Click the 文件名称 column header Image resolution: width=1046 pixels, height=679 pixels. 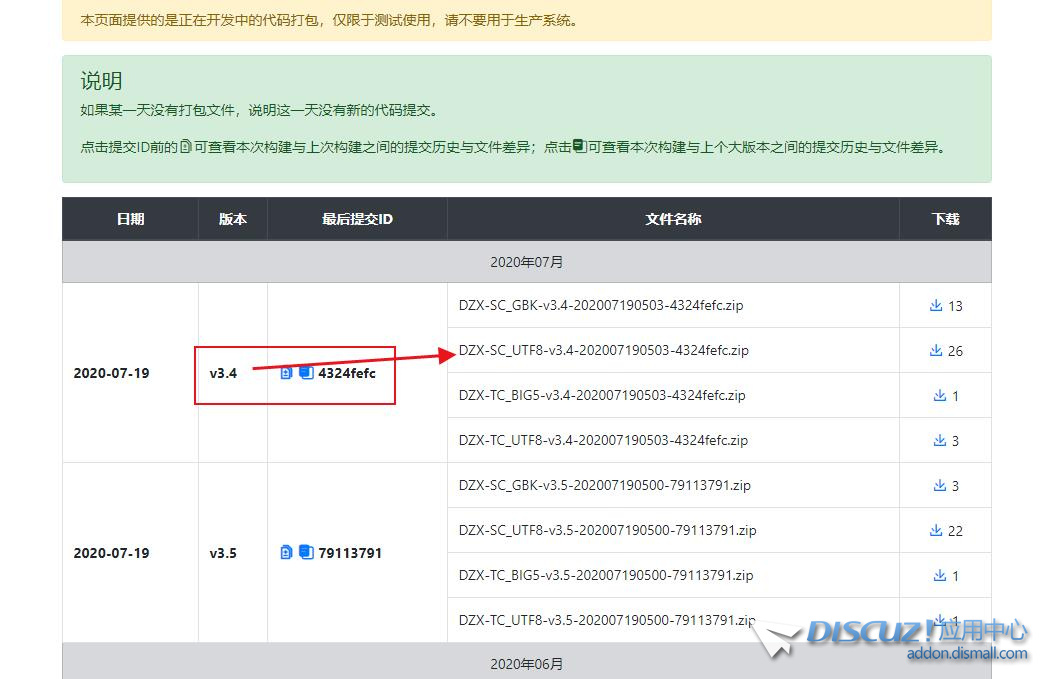click(673, 219)
